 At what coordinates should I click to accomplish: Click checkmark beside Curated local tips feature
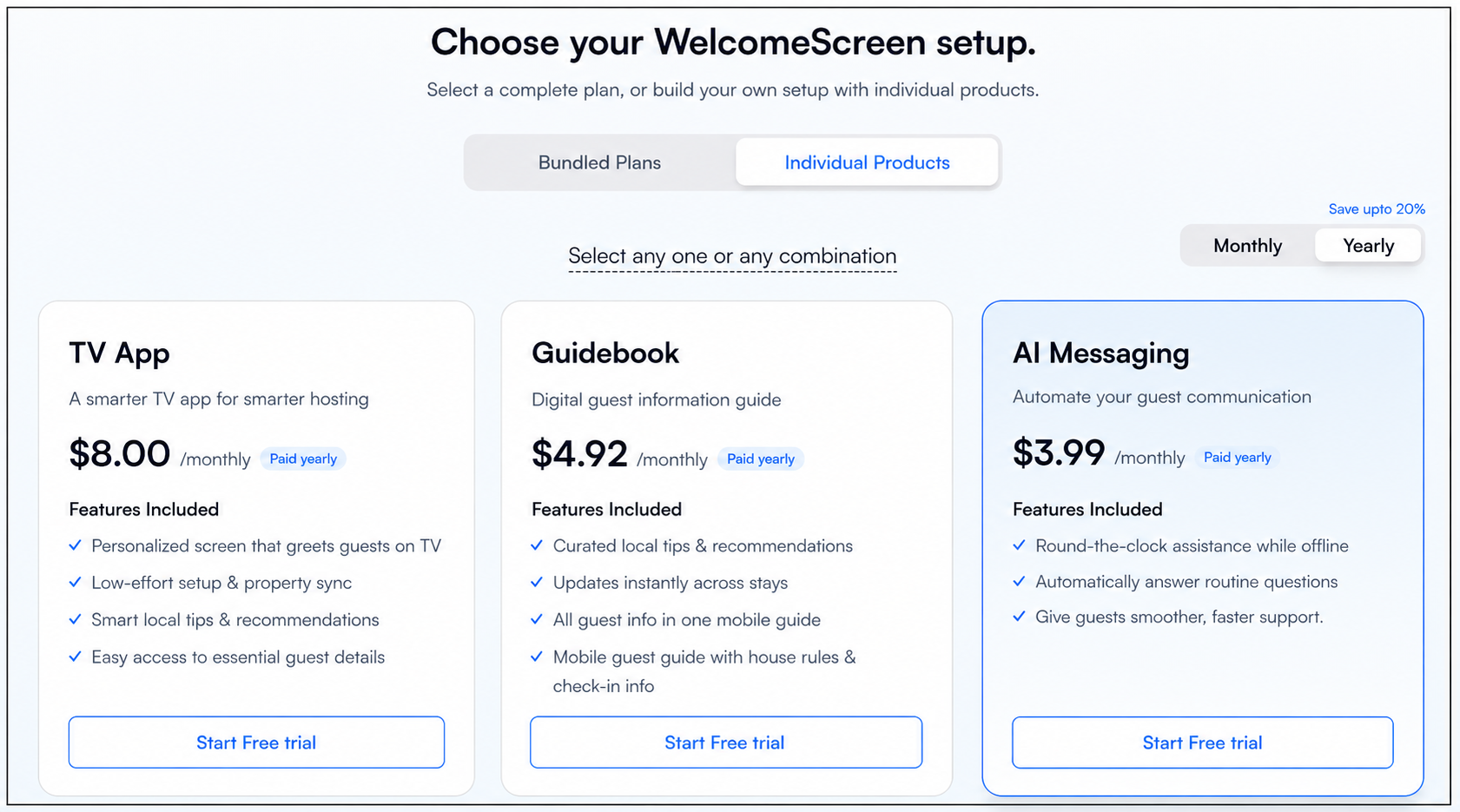click(537, 545)
